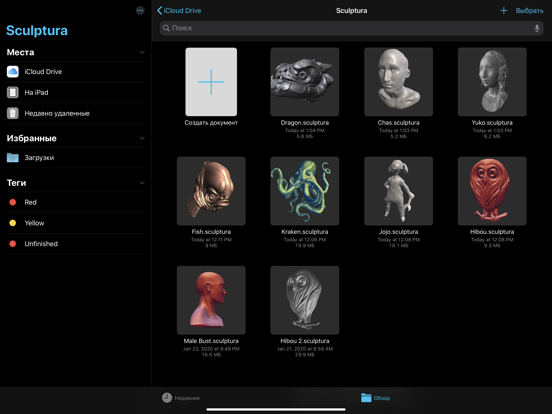Viewport: 552px width, 414px height.
Task: Click the Male Bust.sculptura file name
Action: click(x=211, y=341)
